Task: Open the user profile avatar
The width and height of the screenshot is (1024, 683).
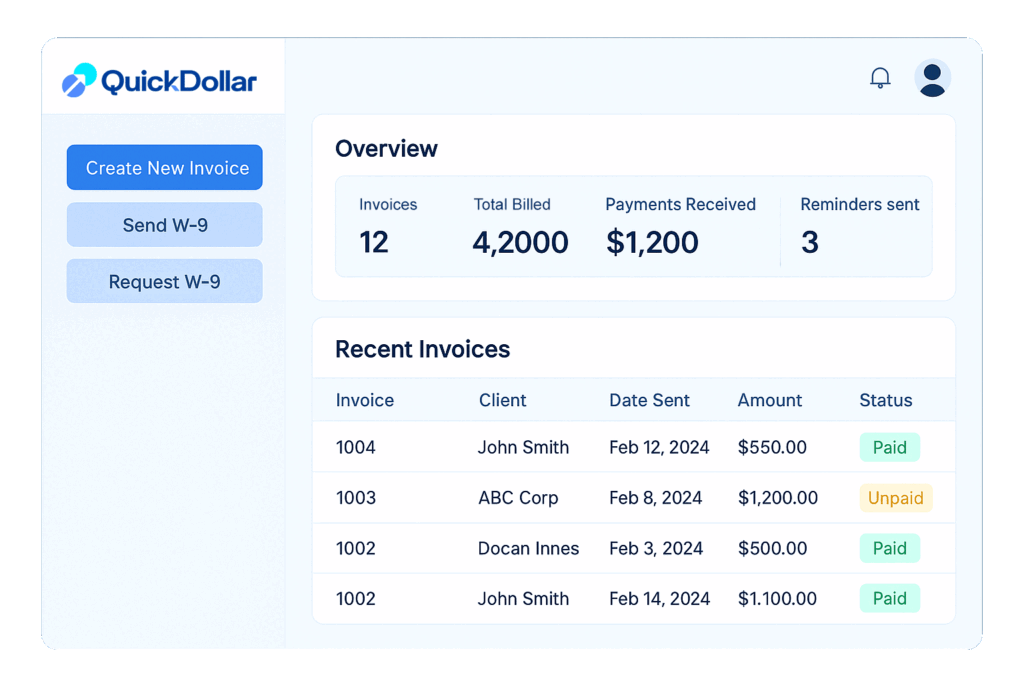Action: 932,78
